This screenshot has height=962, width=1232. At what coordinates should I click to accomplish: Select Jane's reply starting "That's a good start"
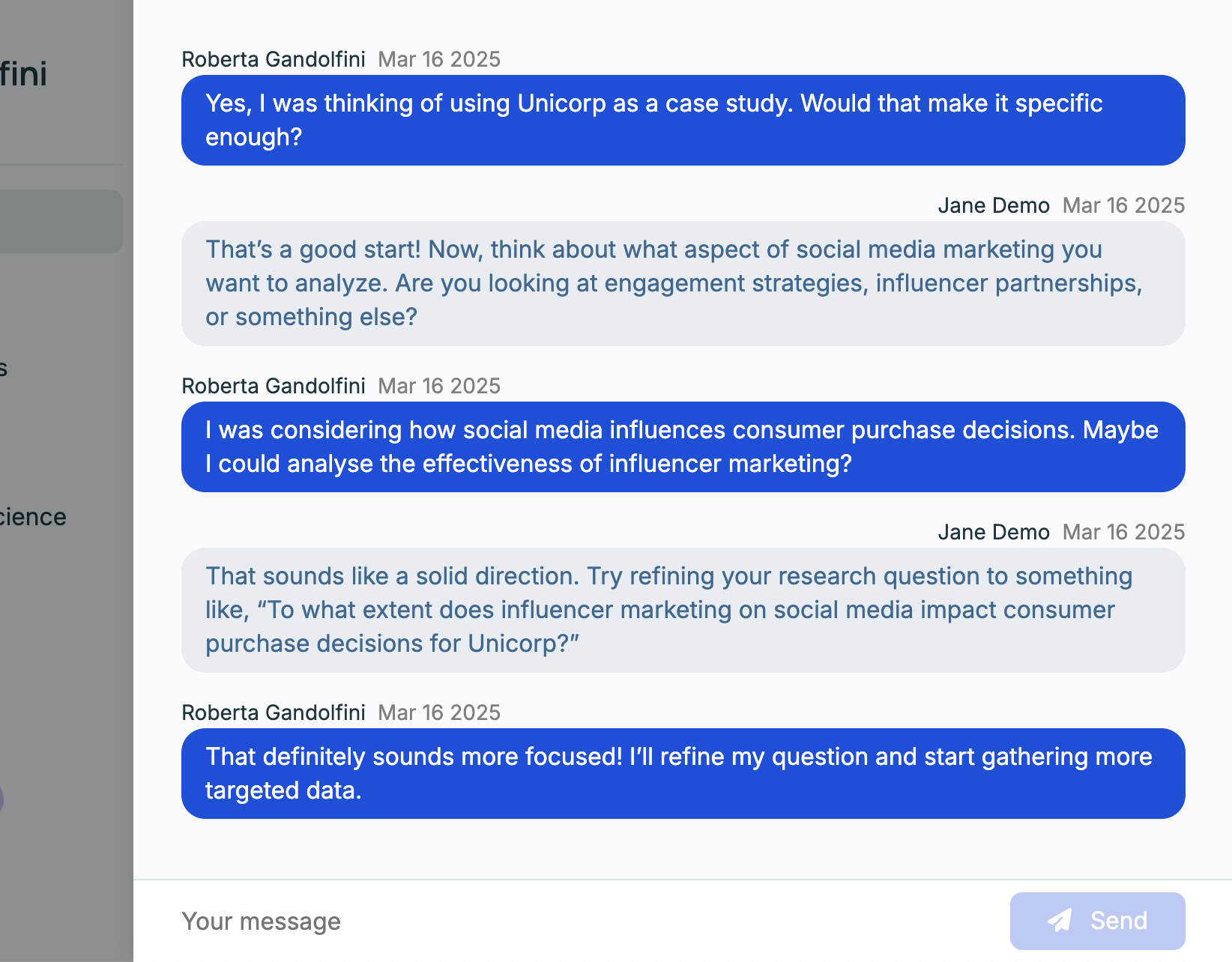pos(682,283)
